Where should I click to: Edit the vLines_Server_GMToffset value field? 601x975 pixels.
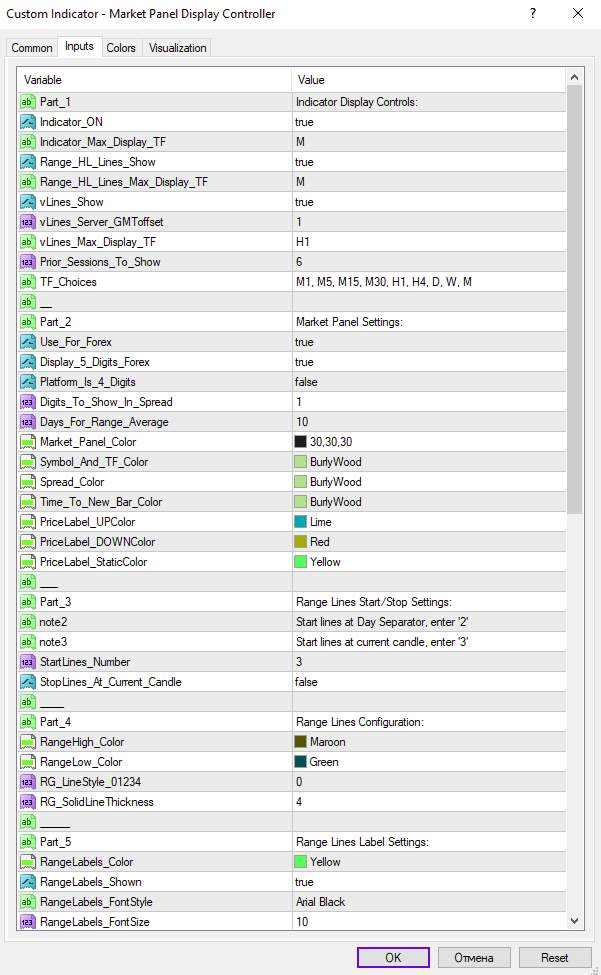pyautogui.click(x=429, y=222)
